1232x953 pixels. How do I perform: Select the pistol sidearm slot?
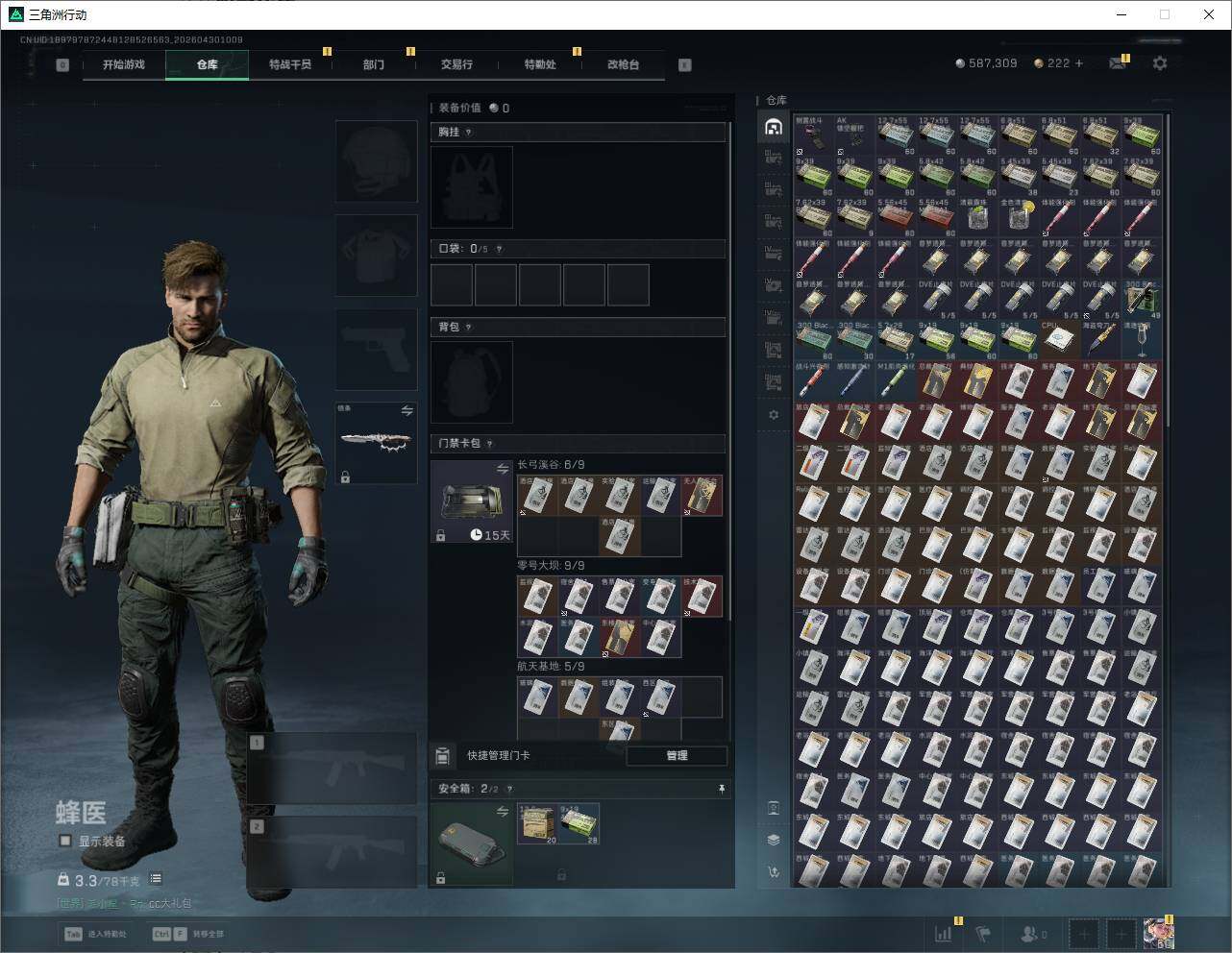pyautogui.click(x=376, y=349)
